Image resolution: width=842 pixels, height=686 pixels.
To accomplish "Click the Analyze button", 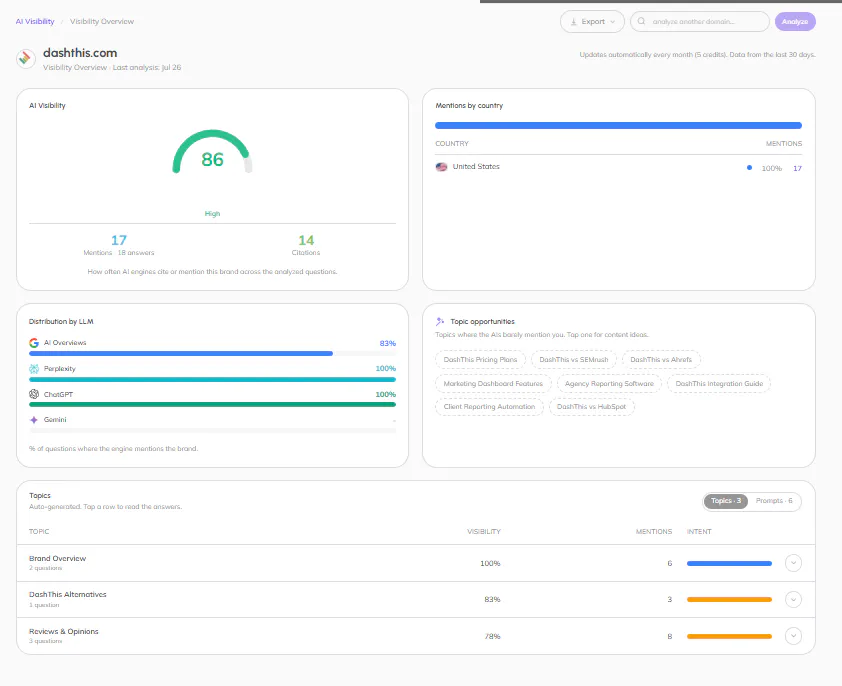I will [795, 21].
